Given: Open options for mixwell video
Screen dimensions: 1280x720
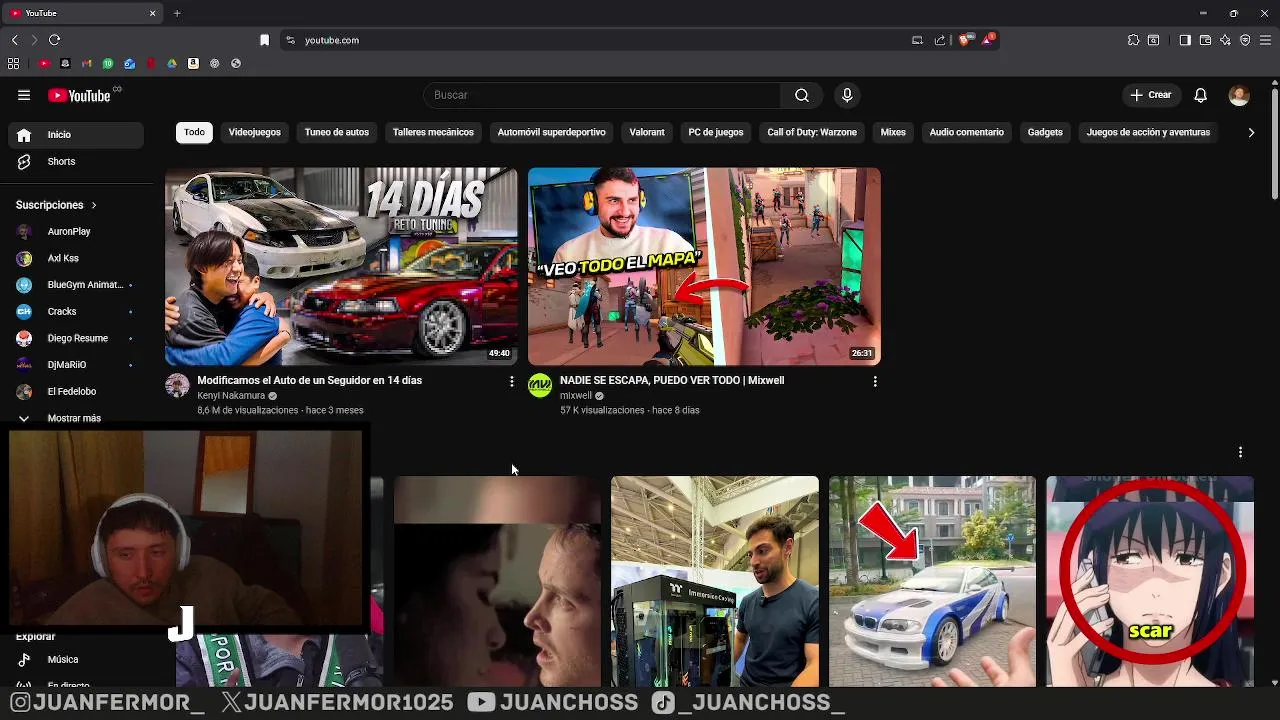Looking at the screenshot, I should (875, 381).
